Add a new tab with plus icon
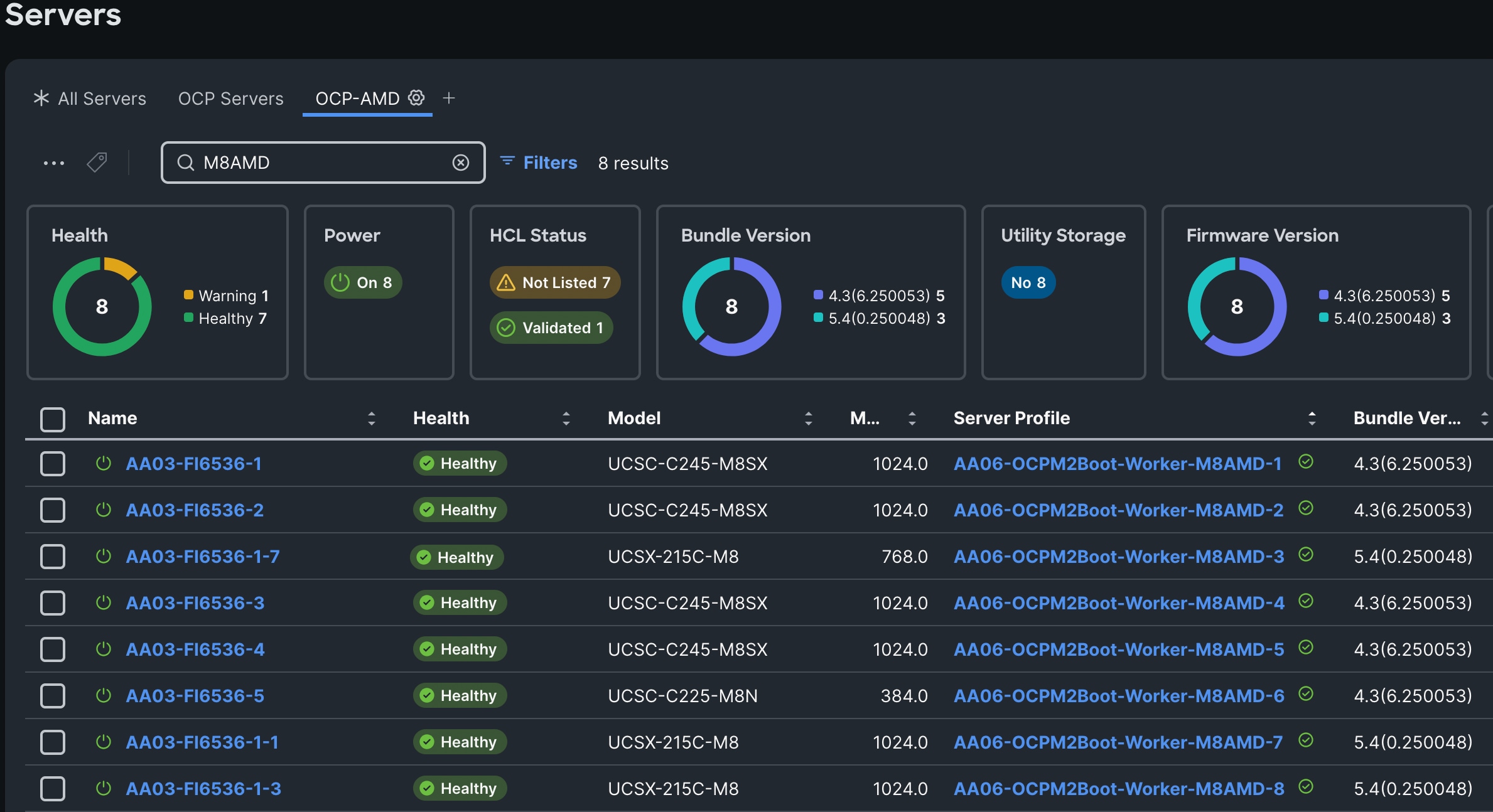The image size is (1493, 812). pyautogui.click(x=448, y=98)
